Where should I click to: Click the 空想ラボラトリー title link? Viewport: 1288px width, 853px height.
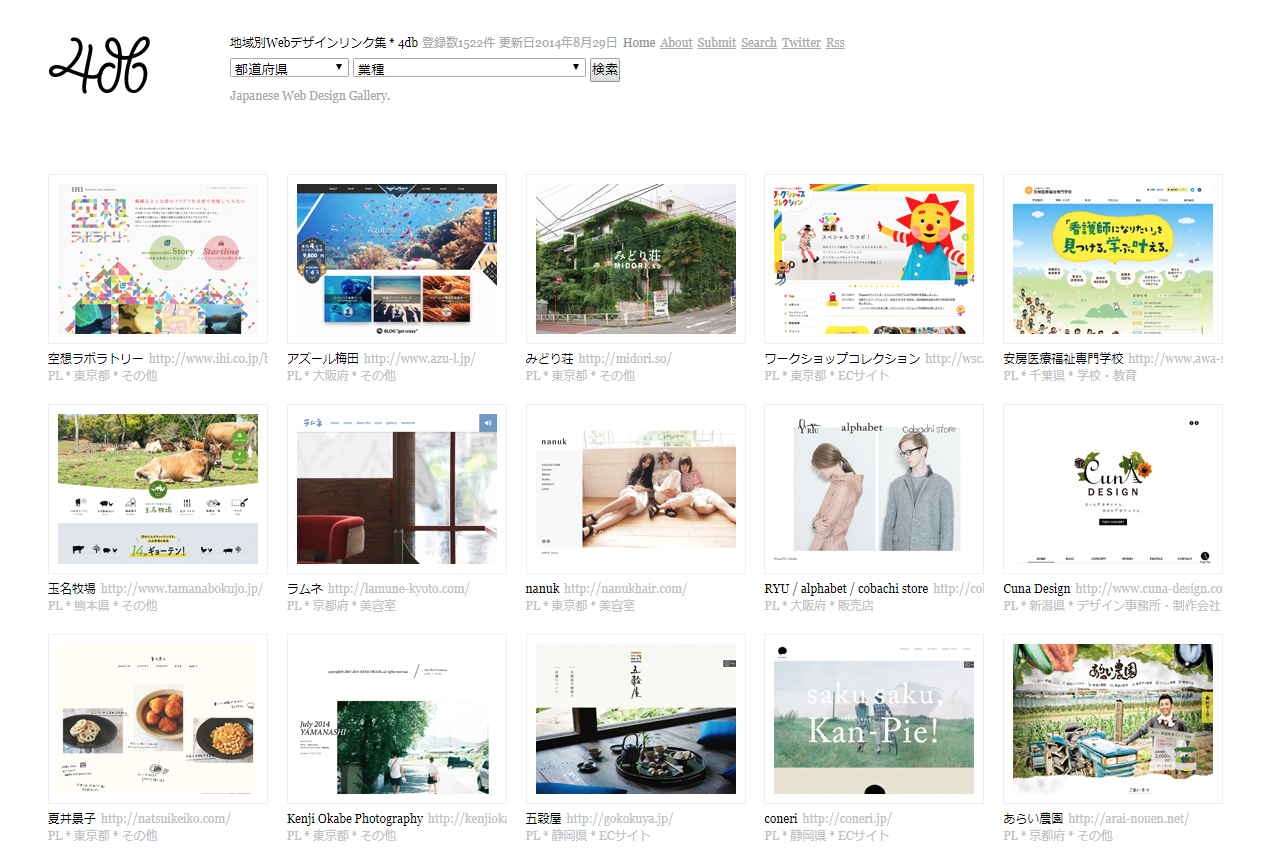coord(96,359)
